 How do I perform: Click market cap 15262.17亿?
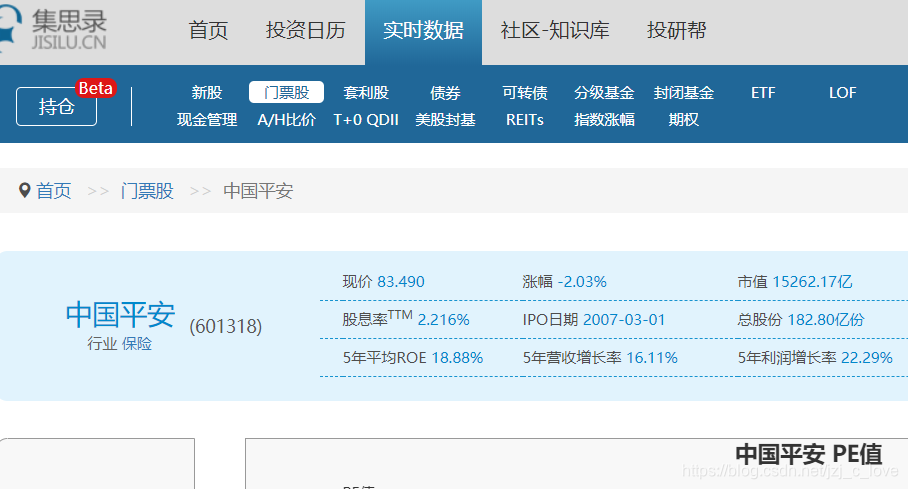(812, 282)
